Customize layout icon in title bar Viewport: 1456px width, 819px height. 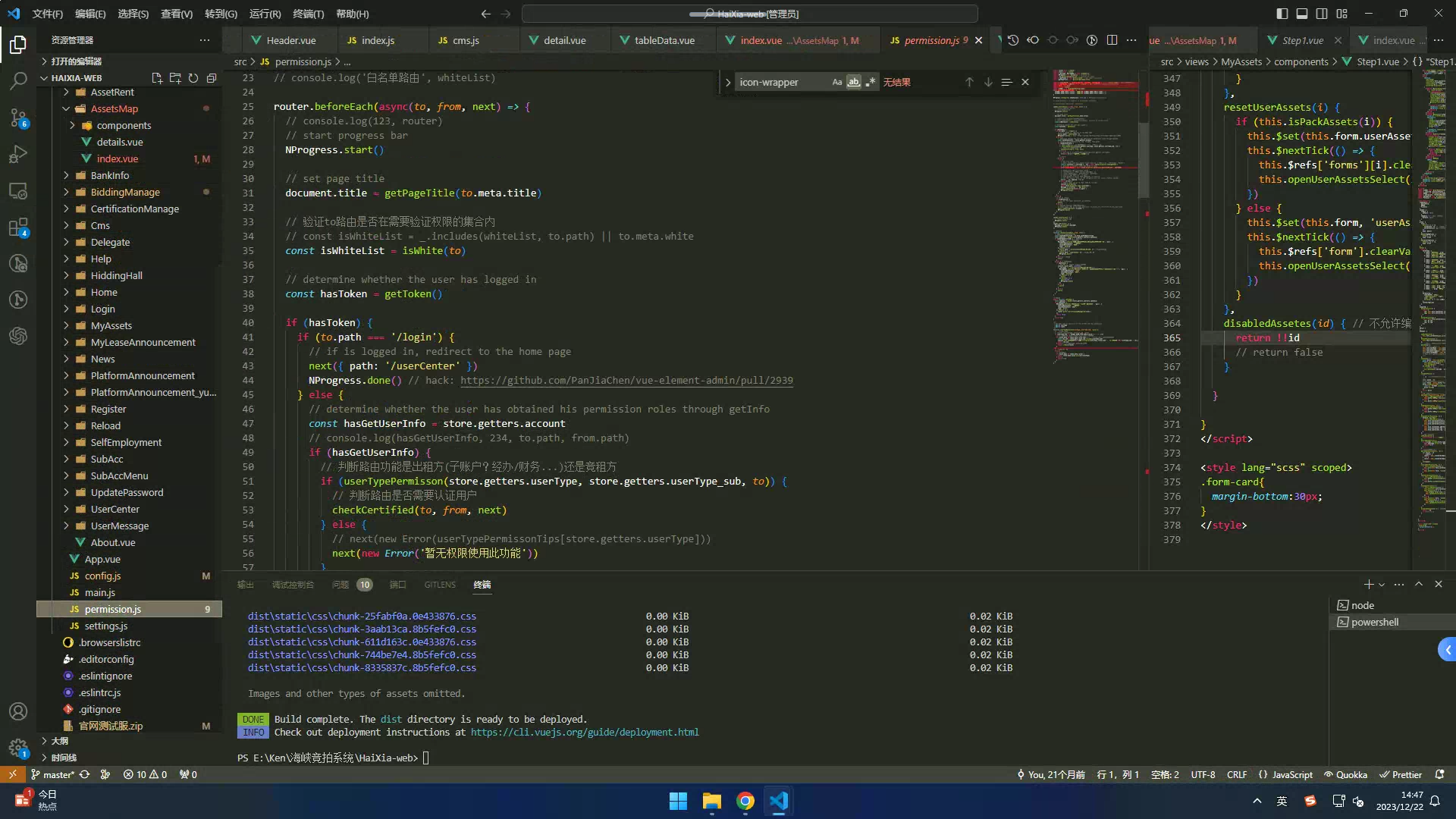pyautogui.click(x=1342, y=14)
